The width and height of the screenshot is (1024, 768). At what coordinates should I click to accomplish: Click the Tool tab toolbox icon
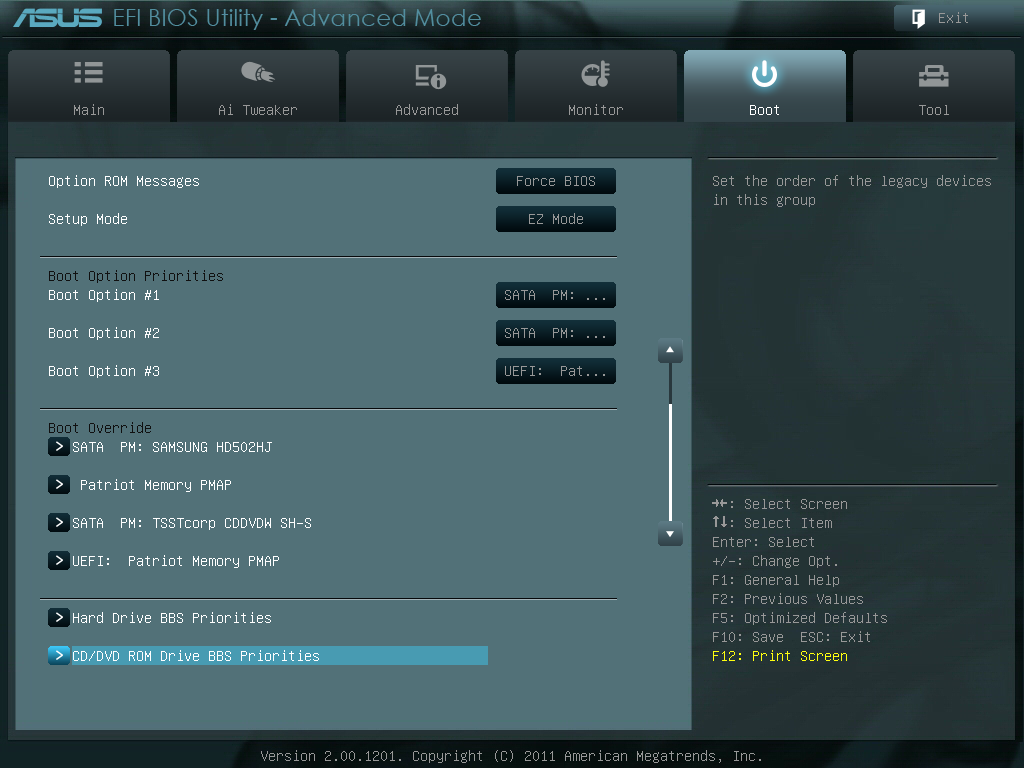[x=934, y=76]
